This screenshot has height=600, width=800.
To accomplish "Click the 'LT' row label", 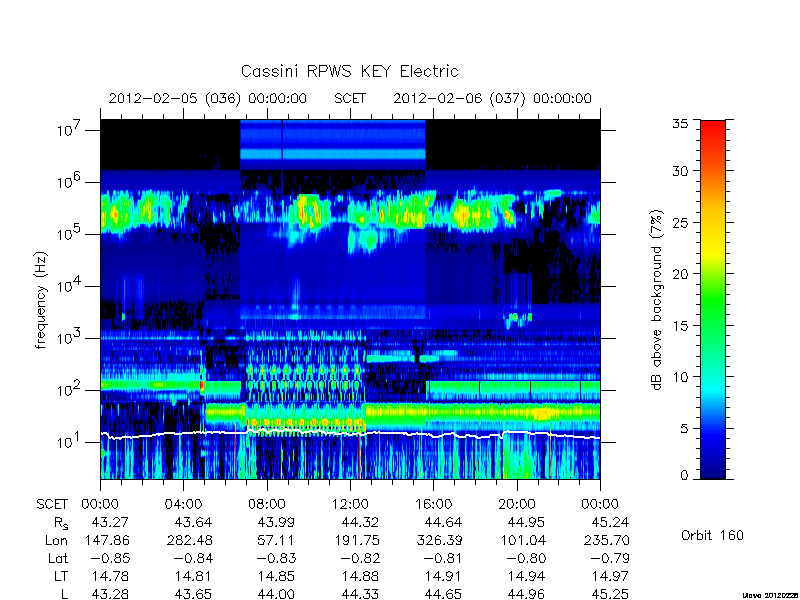I will [61, 576].
